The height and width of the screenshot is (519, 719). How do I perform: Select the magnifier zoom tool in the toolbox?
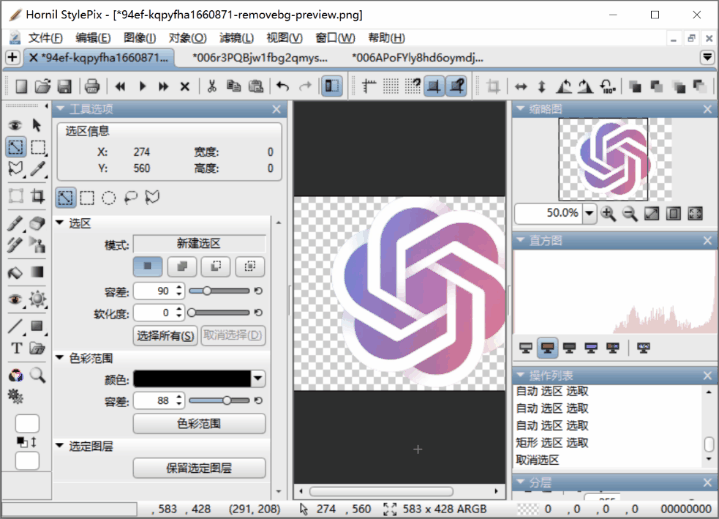pyautogui.click(x=37, y=375)
